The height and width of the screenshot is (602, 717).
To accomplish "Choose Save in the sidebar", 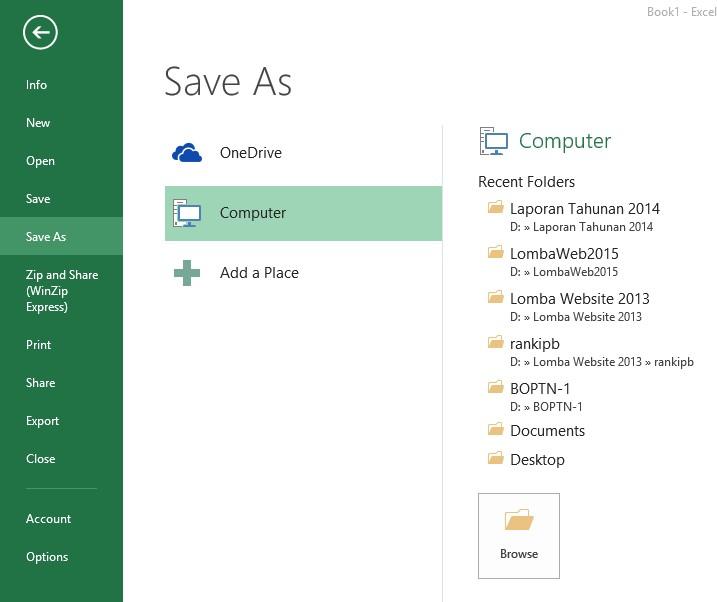I will [x=38, y=199].
